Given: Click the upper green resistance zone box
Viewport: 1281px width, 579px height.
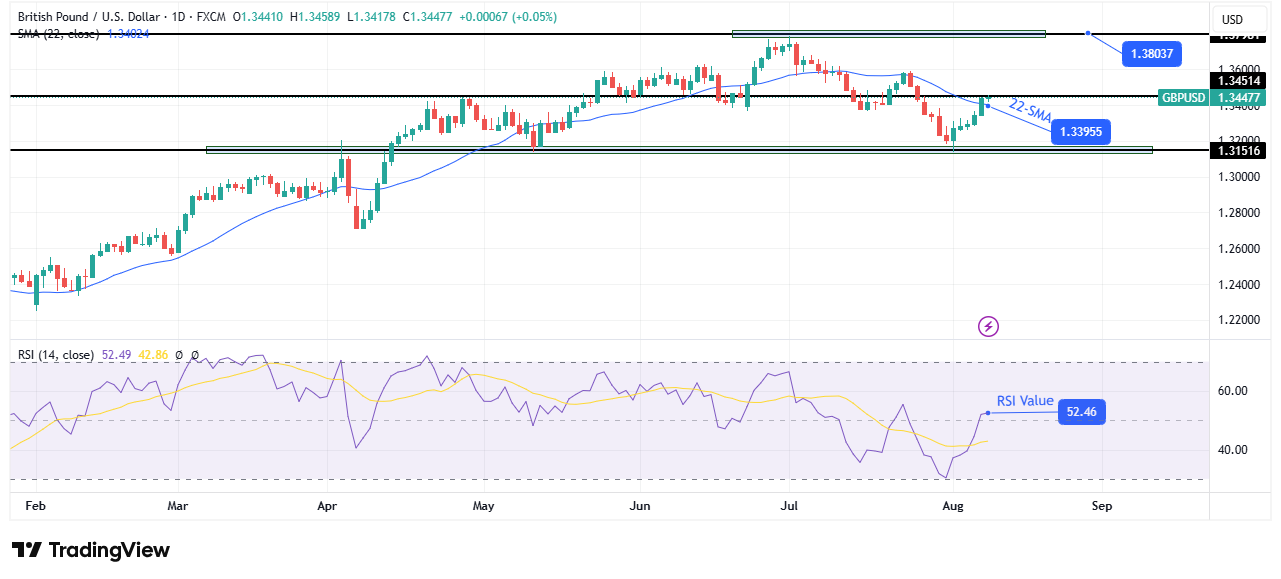Looking at the screenshot, I should [887, 33].
